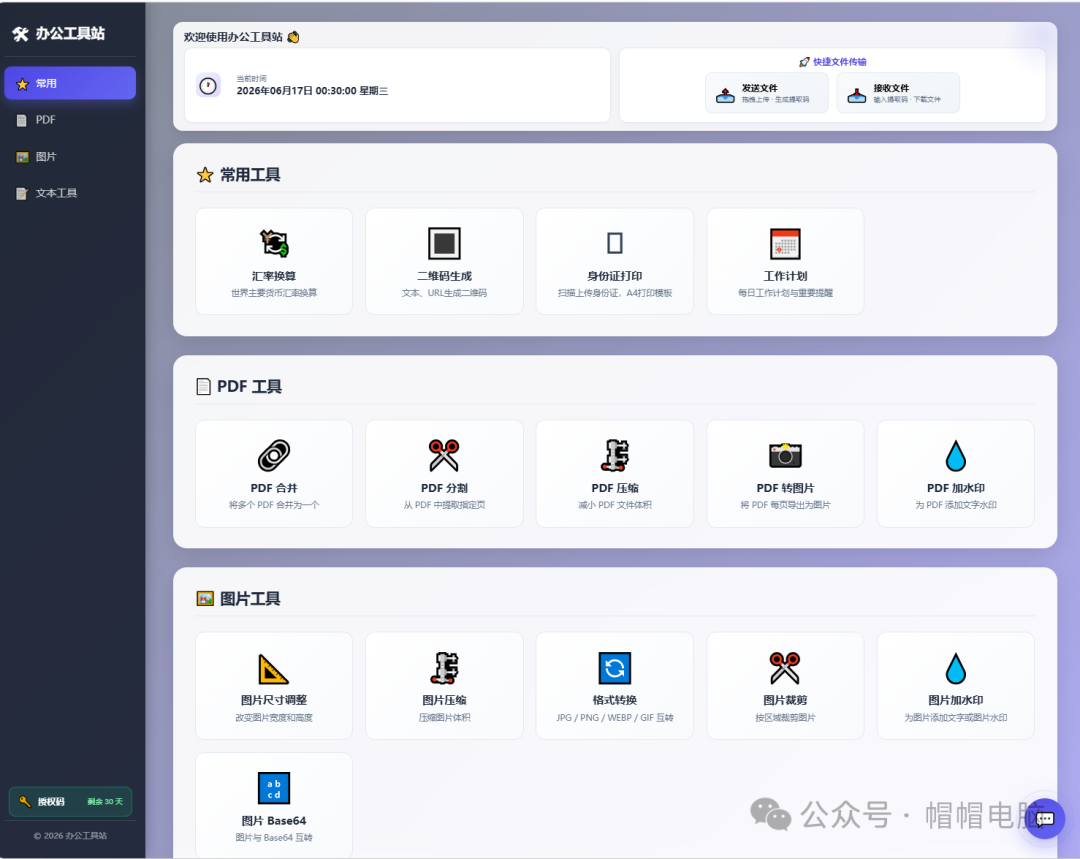Click the JPG / PNG / WEBP / GIF 互转 description
Viewport: 1080px width, 859px height.
coord(615,718)
